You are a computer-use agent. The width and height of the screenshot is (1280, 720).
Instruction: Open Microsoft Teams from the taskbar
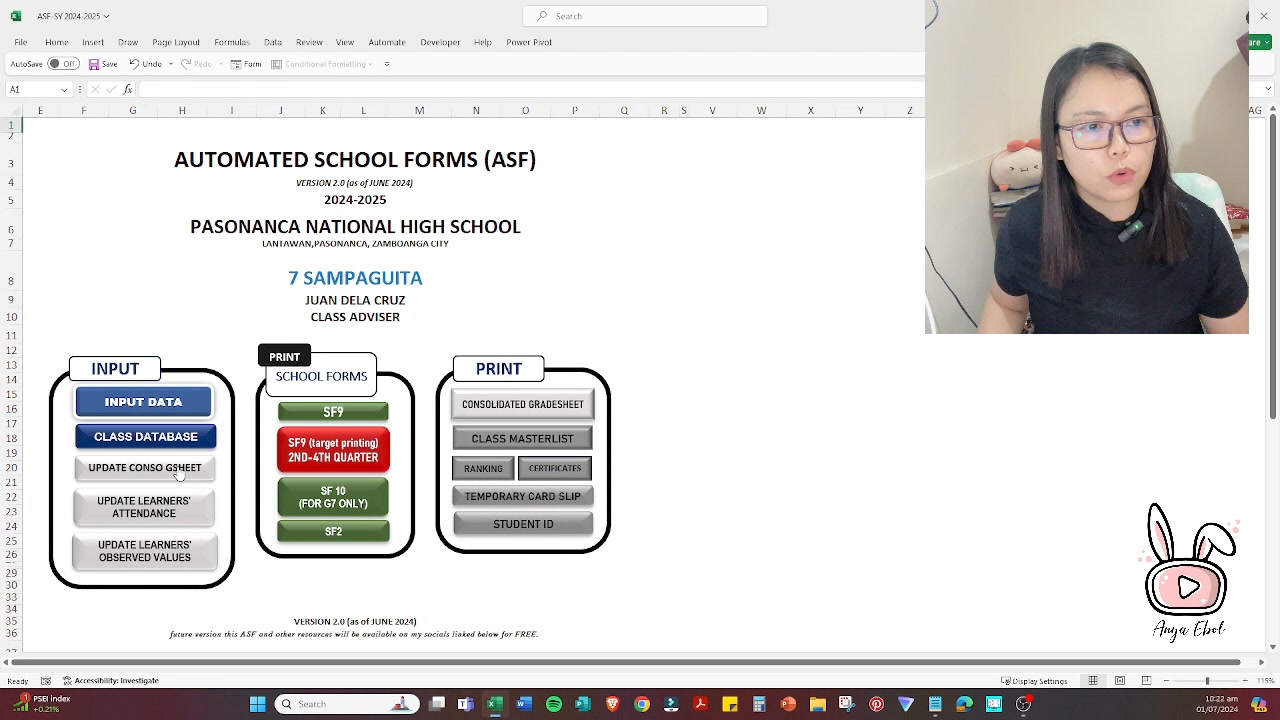466,704
